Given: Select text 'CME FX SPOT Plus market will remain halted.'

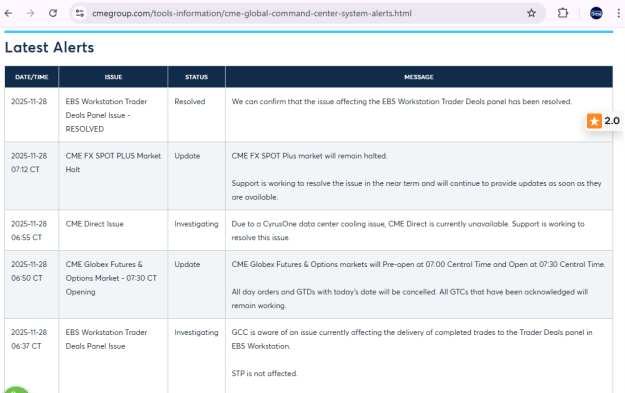Looking at the screenshot, I should pyautogui.click(x=309, y=156).
